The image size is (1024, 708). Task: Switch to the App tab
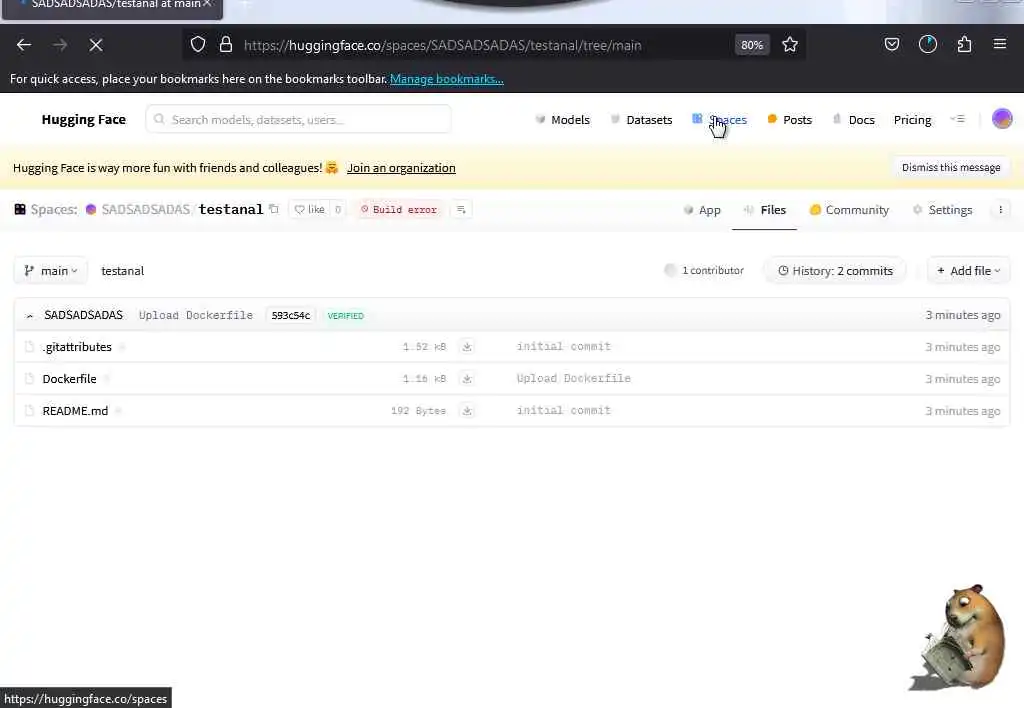pos(701,210)
